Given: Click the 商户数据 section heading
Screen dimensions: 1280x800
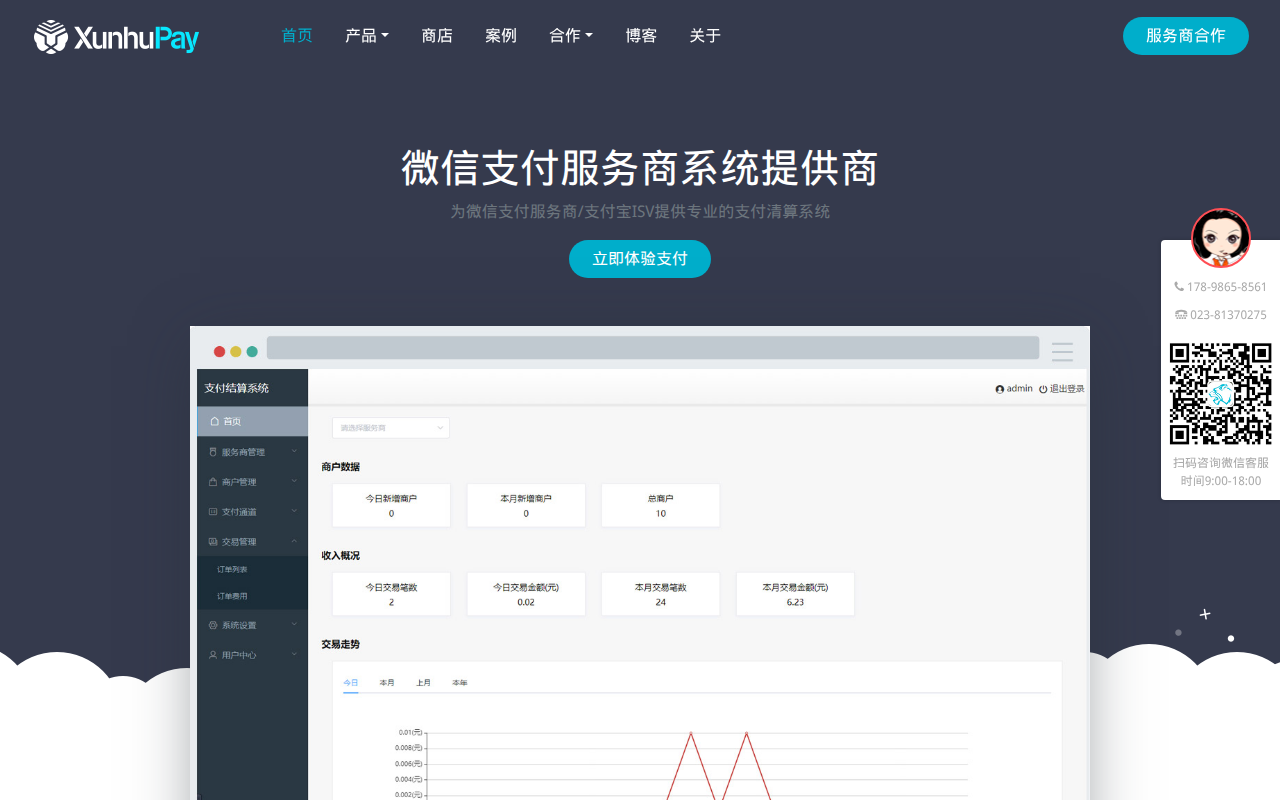Looking at the screenshot, I should (x=341, y=467).
